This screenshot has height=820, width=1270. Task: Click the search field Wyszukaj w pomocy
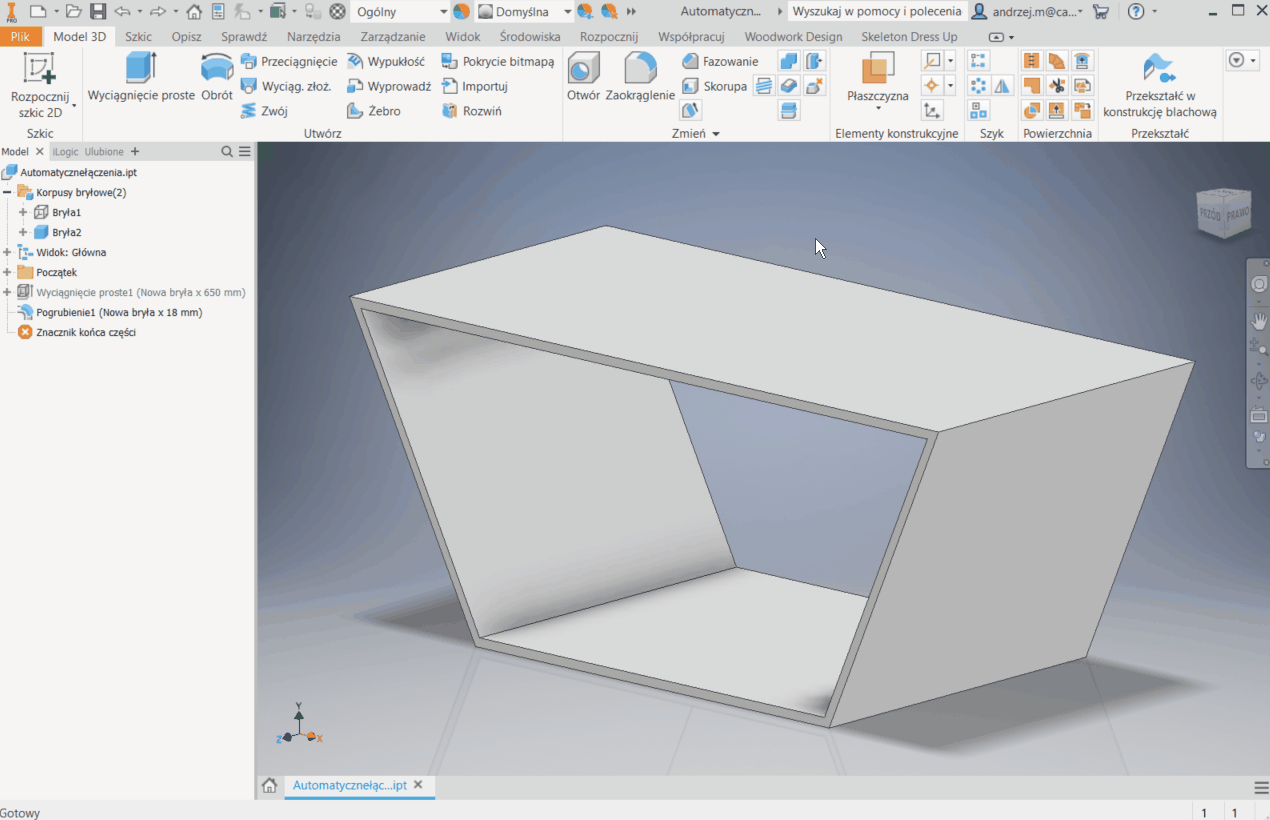pyautogui.click(x=876, y=12)
